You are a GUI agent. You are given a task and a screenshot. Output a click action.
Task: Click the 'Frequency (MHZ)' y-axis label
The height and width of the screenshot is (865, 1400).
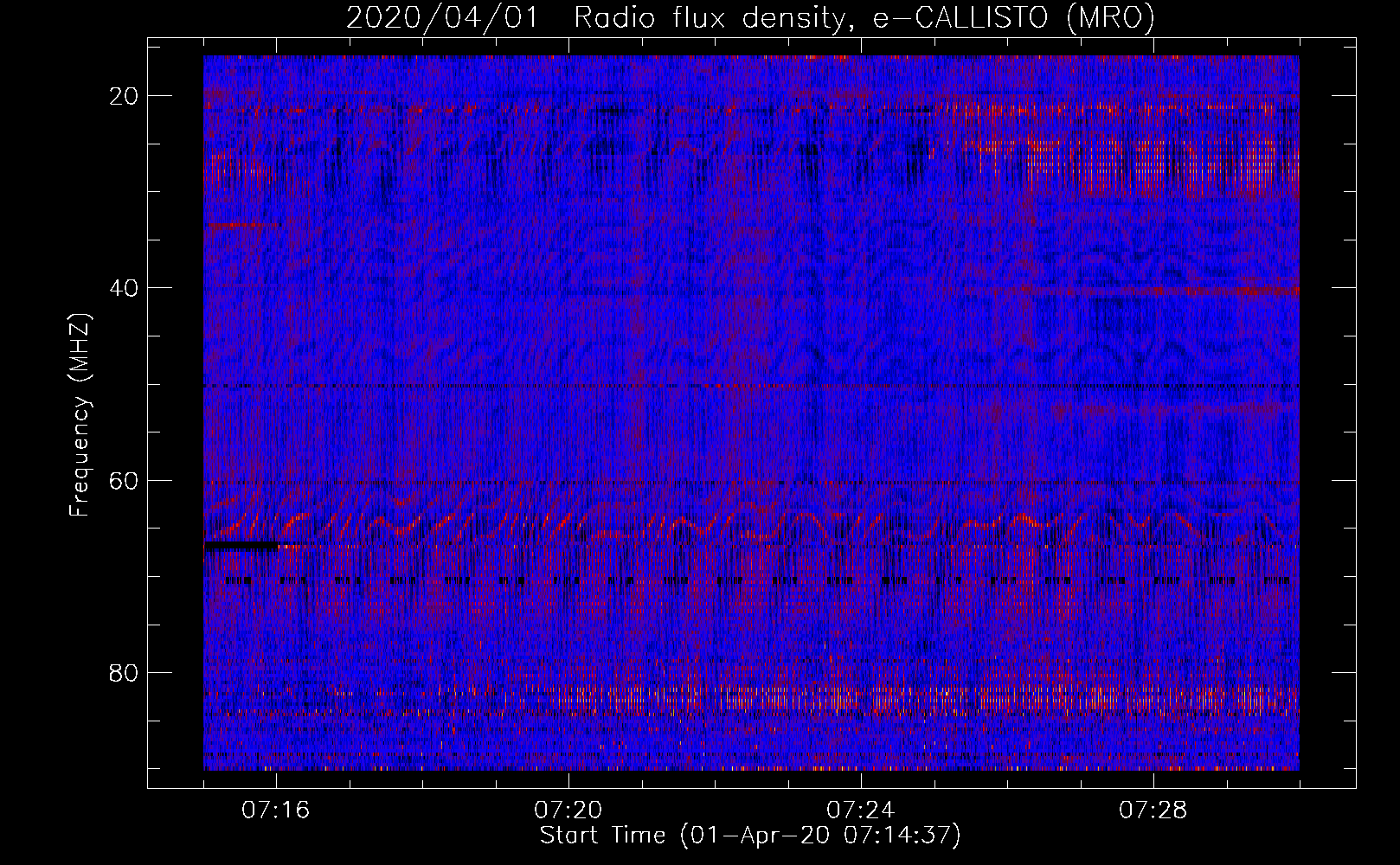pos(80,415)
